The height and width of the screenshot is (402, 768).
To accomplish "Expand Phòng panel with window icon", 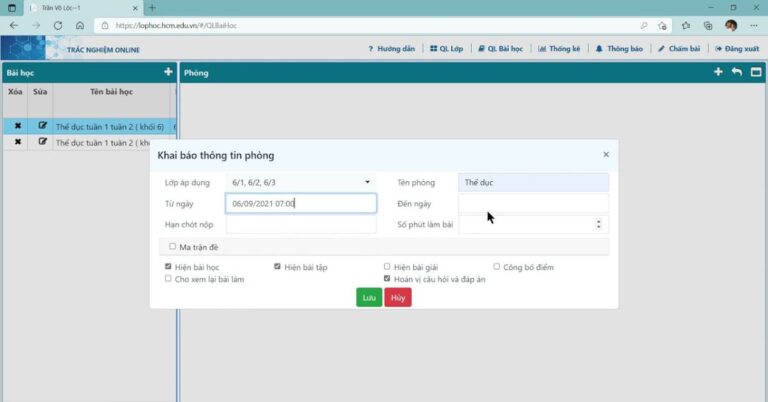I will pyautogui.click(x=756, y=72).
